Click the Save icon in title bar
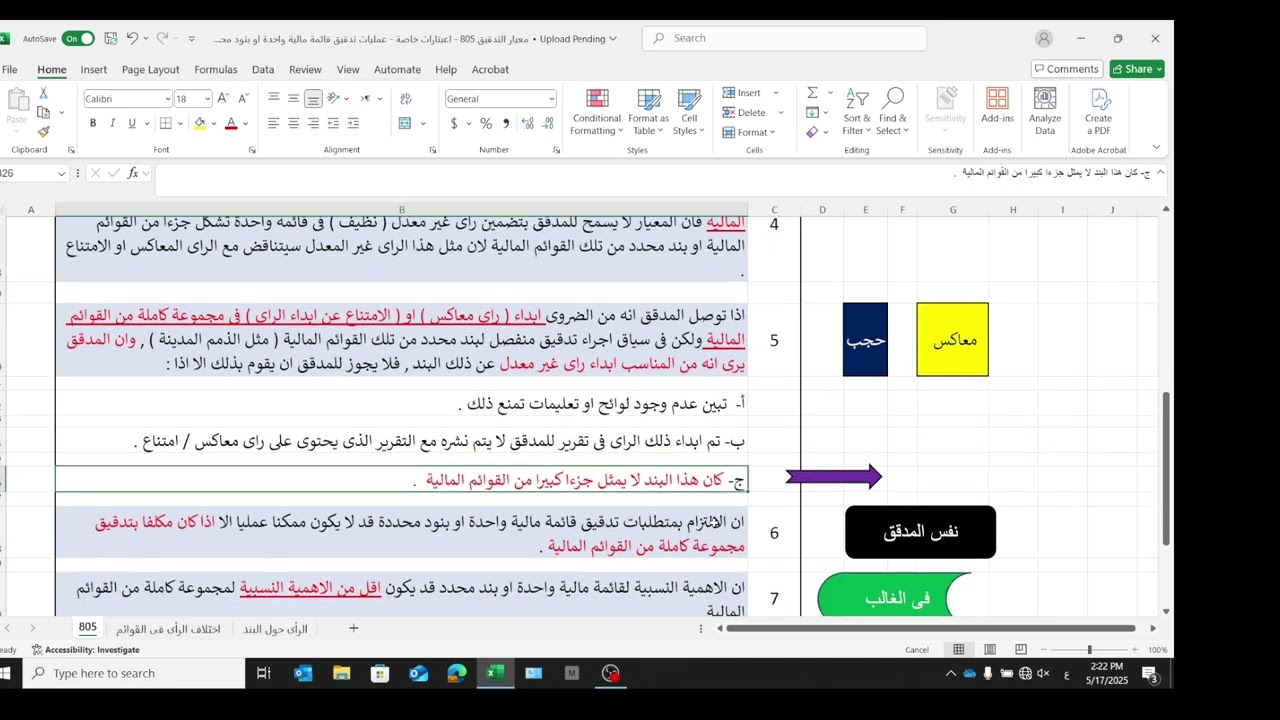 110,38
